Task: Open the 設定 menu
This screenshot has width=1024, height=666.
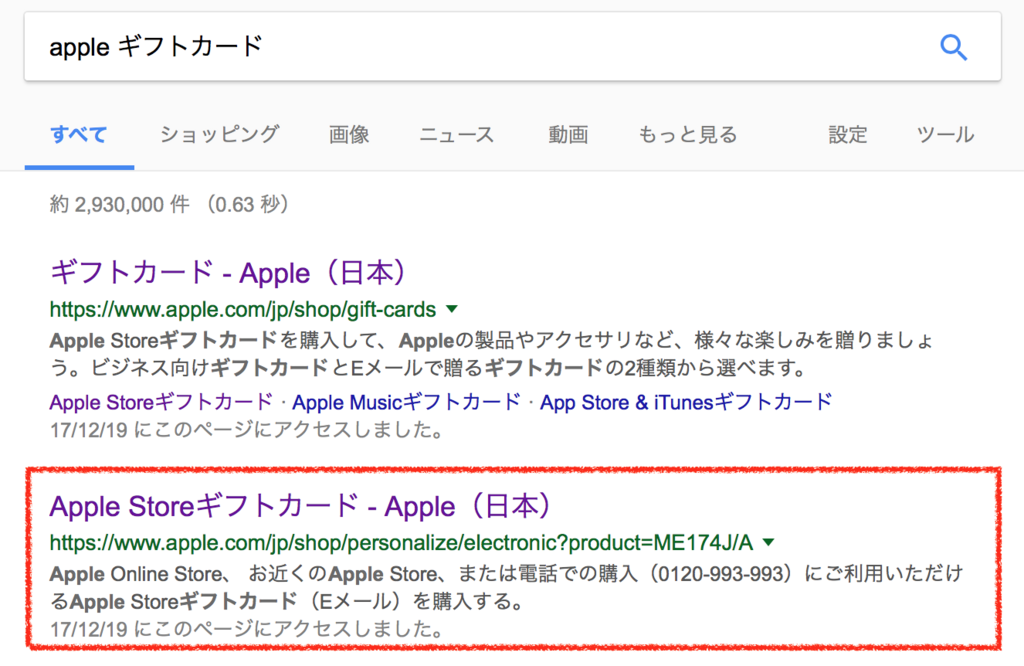Action: coord(848,135)
